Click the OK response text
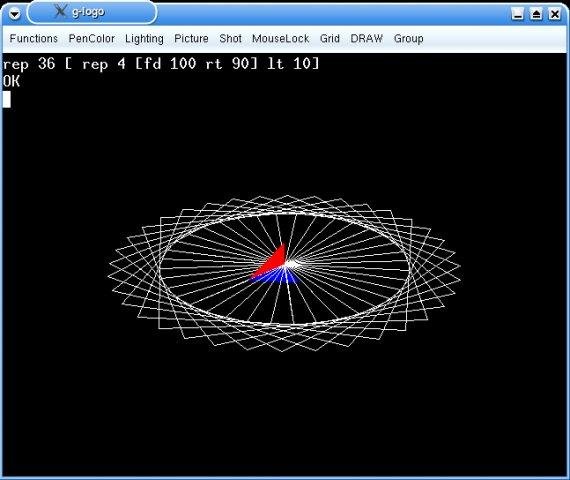Viewport: 570px width, 480px height. (x=11, y=81)
